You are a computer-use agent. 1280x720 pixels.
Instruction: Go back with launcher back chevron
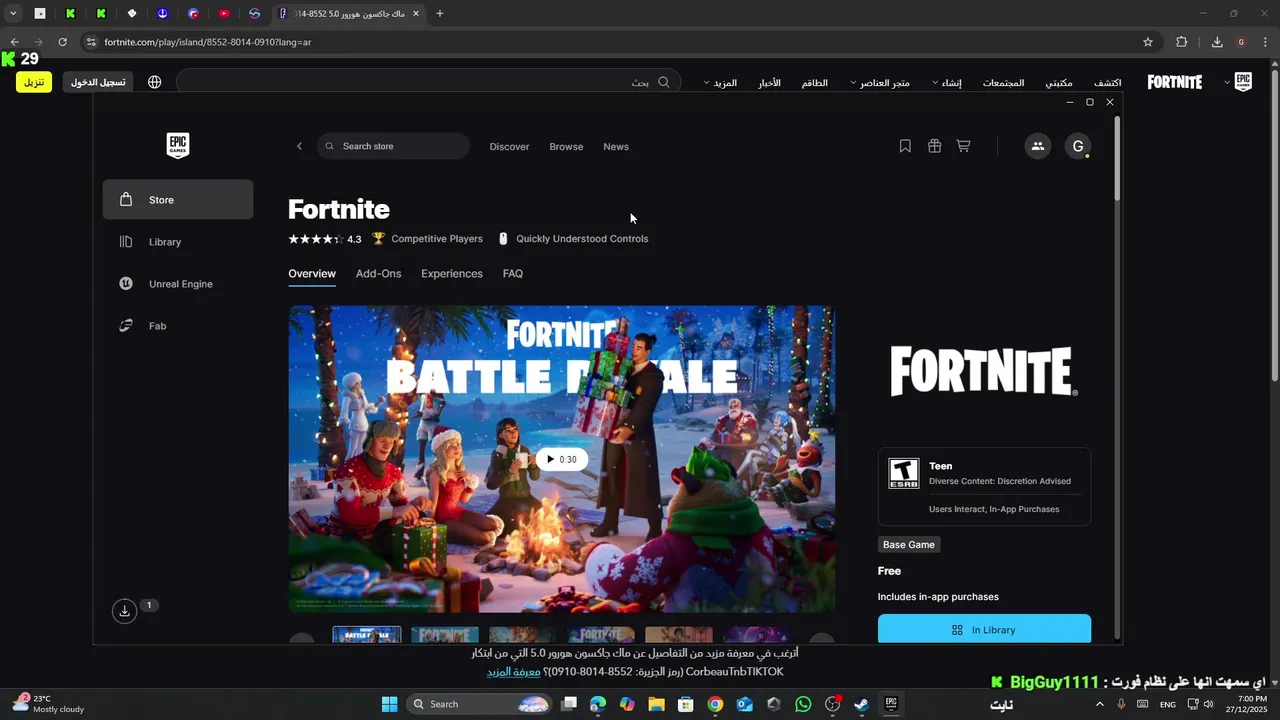299,146
